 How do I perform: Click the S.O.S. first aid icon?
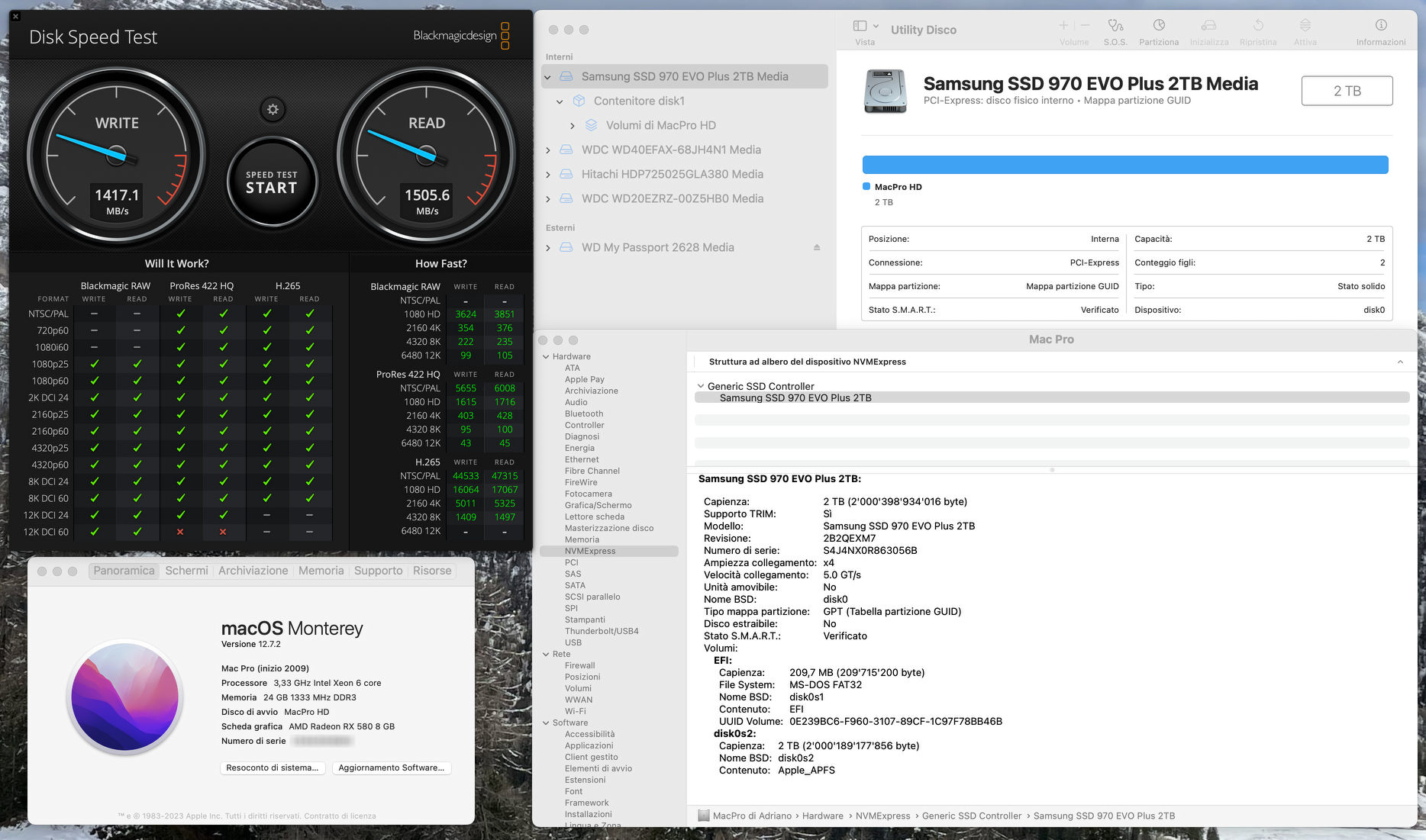coord(1115,27)
